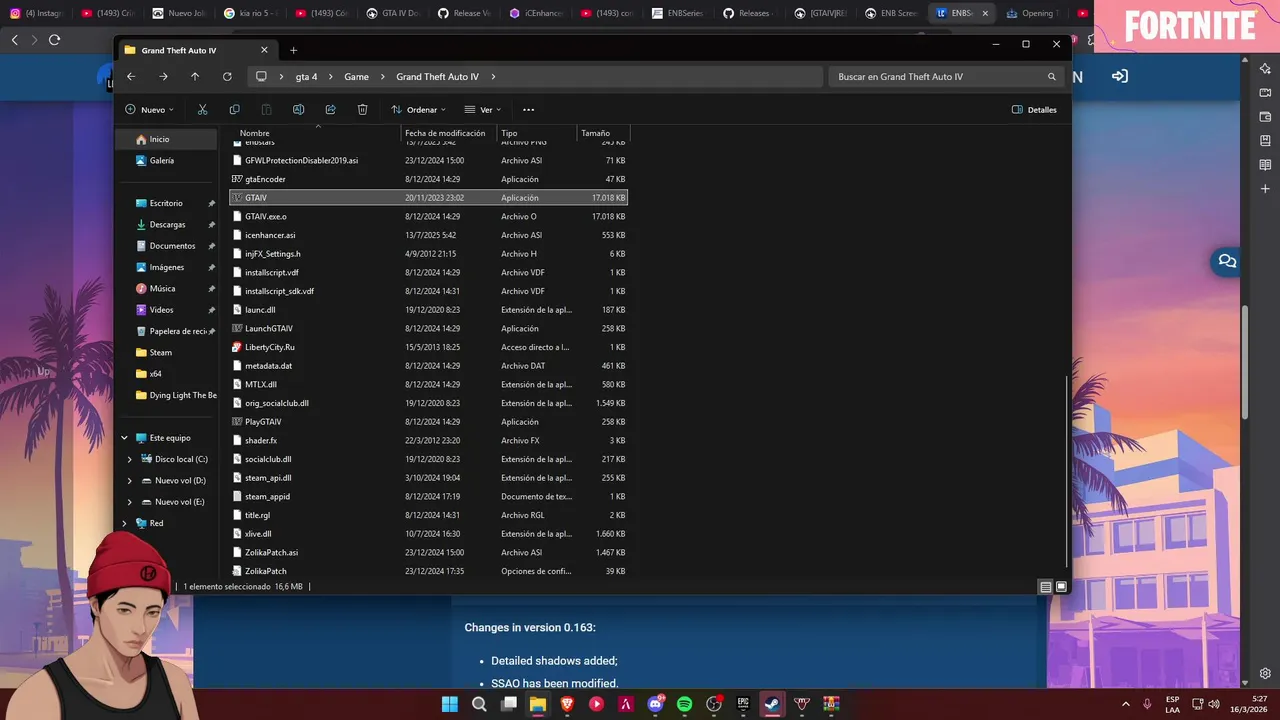Collapse the Este equipo tree node
Screen dimensions: 1280x720
click(125, 438)
